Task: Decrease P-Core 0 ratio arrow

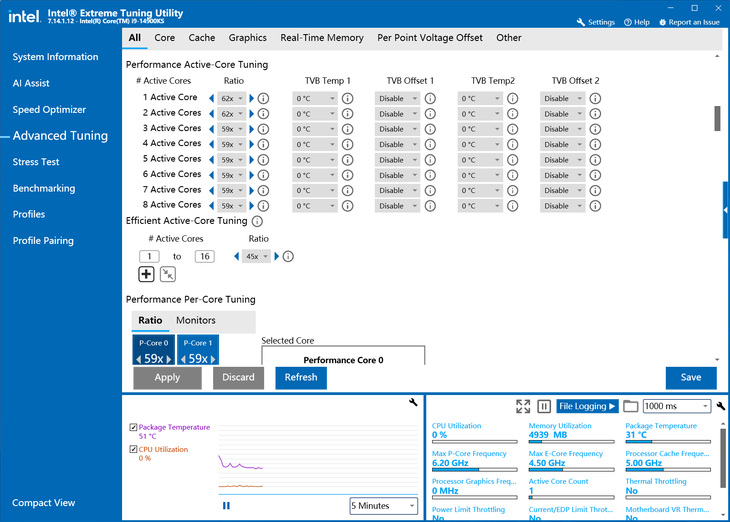Action: point(138,359)
